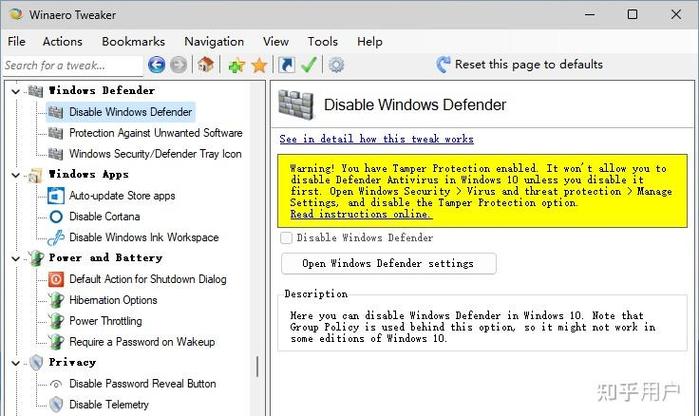Open the See in detail how this tweak works link

coord(376,139)
